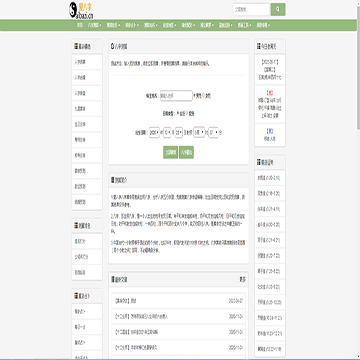Click the name input field in the form
The image size is (360, 360).
pyautogui.click(x=176, y=96)
